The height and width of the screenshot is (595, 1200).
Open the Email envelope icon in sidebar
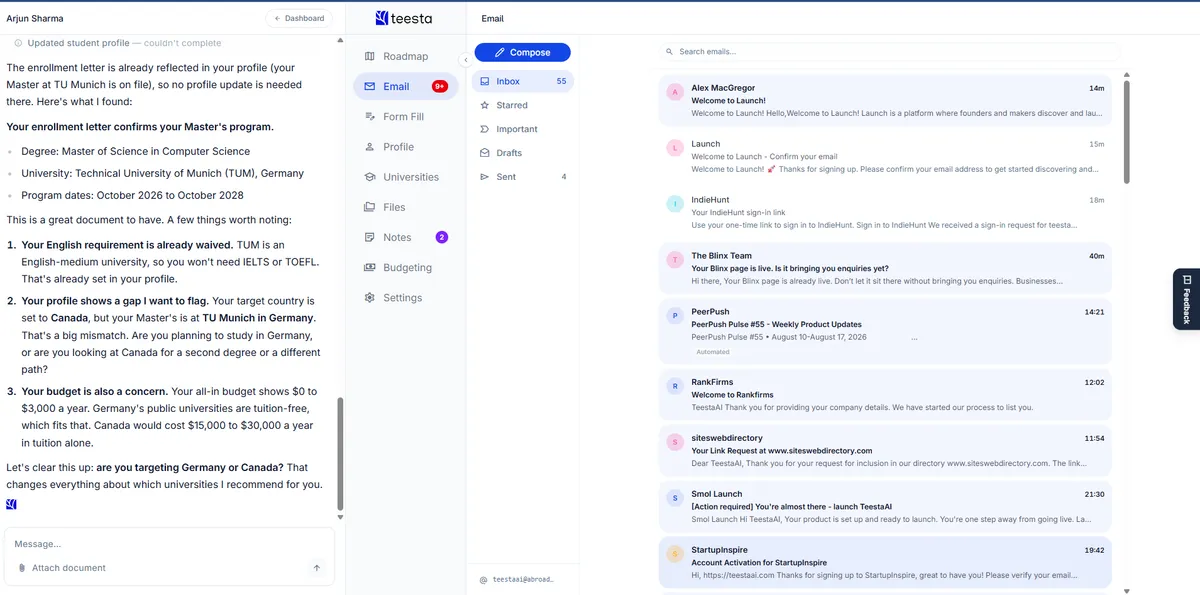370,86
